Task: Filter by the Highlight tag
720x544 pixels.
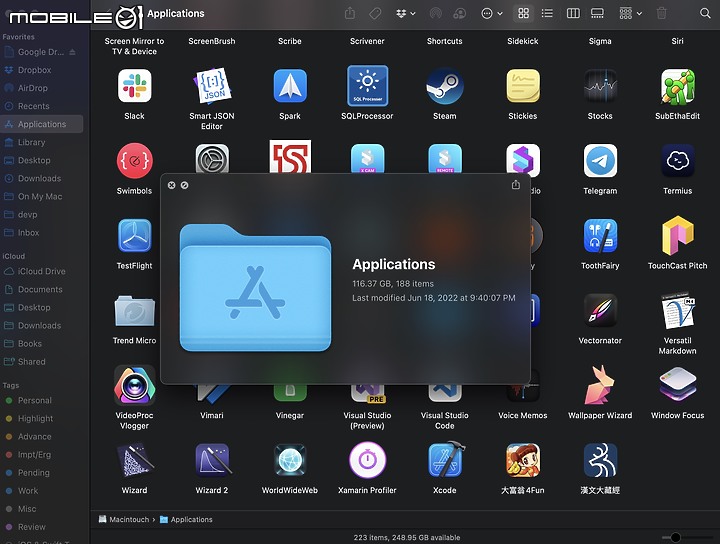Action: point(42,419)
